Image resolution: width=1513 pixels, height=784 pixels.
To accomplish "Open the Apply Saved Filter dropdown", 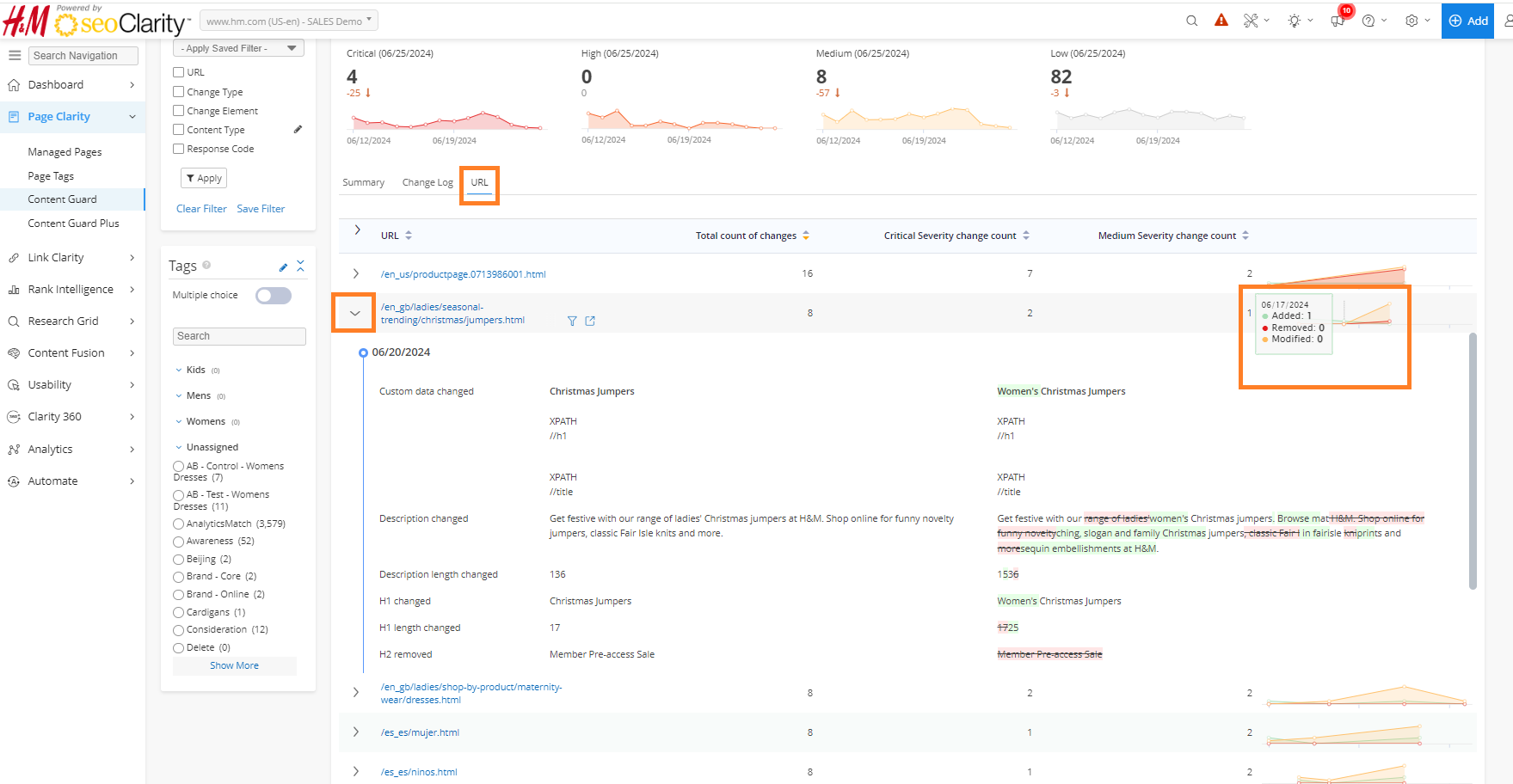I will pyautogui.click(x=239, y=48).
